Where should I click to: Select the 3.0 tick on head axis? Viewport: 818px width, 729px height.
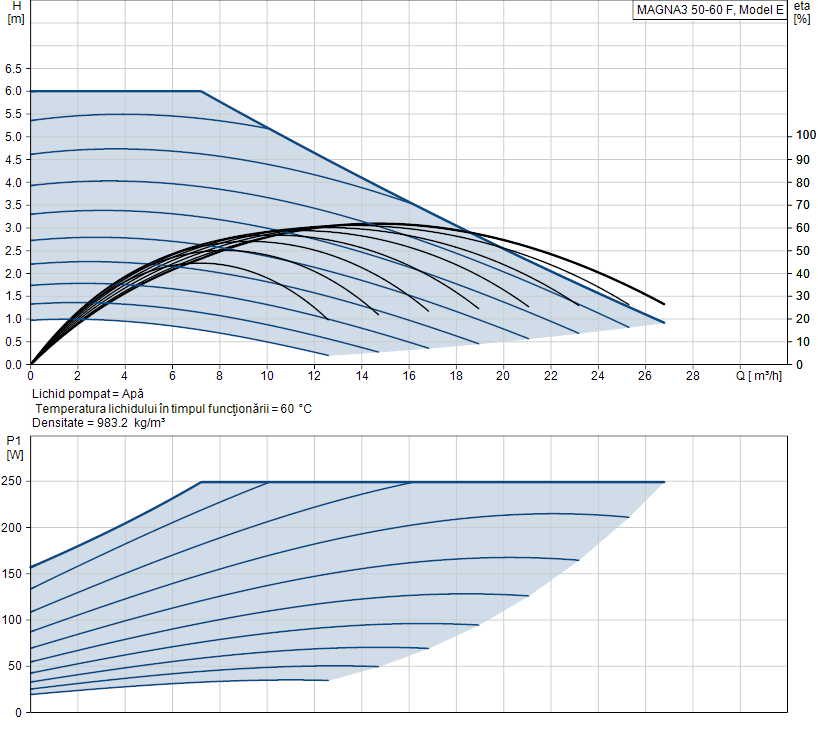[x=13, y=229]
